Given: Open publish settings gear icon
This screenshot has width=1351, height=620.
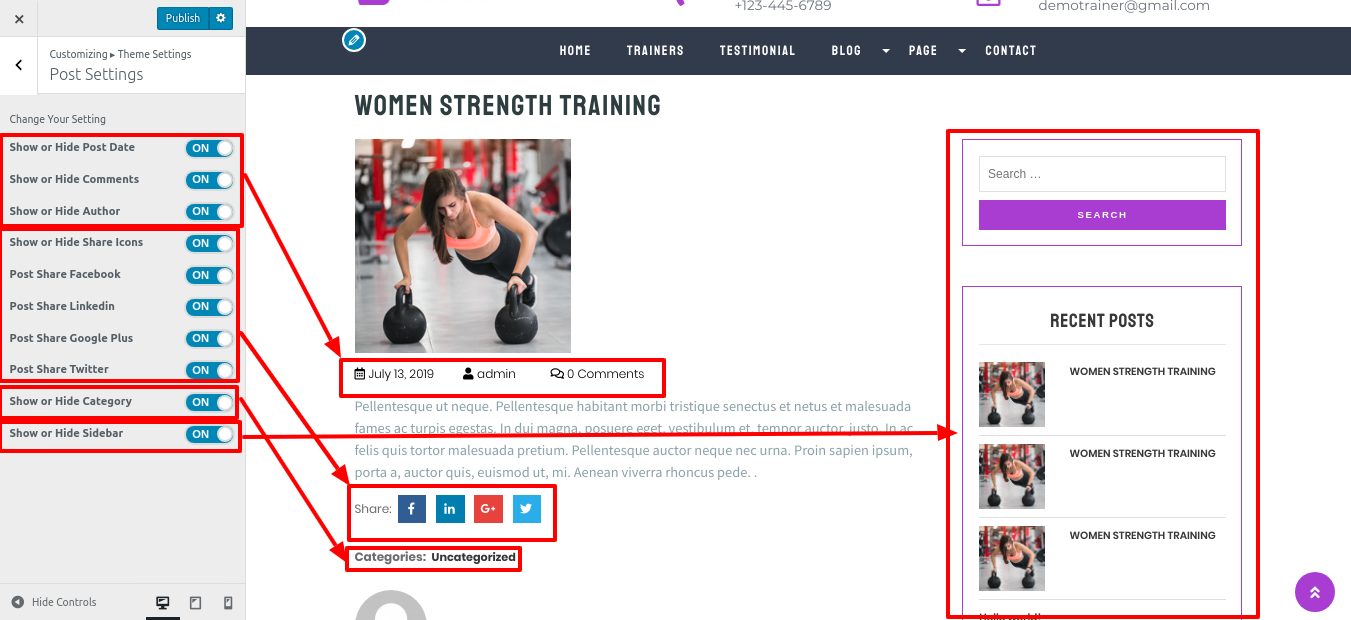Looking at the screenshot, I should (x=221, y=18).
